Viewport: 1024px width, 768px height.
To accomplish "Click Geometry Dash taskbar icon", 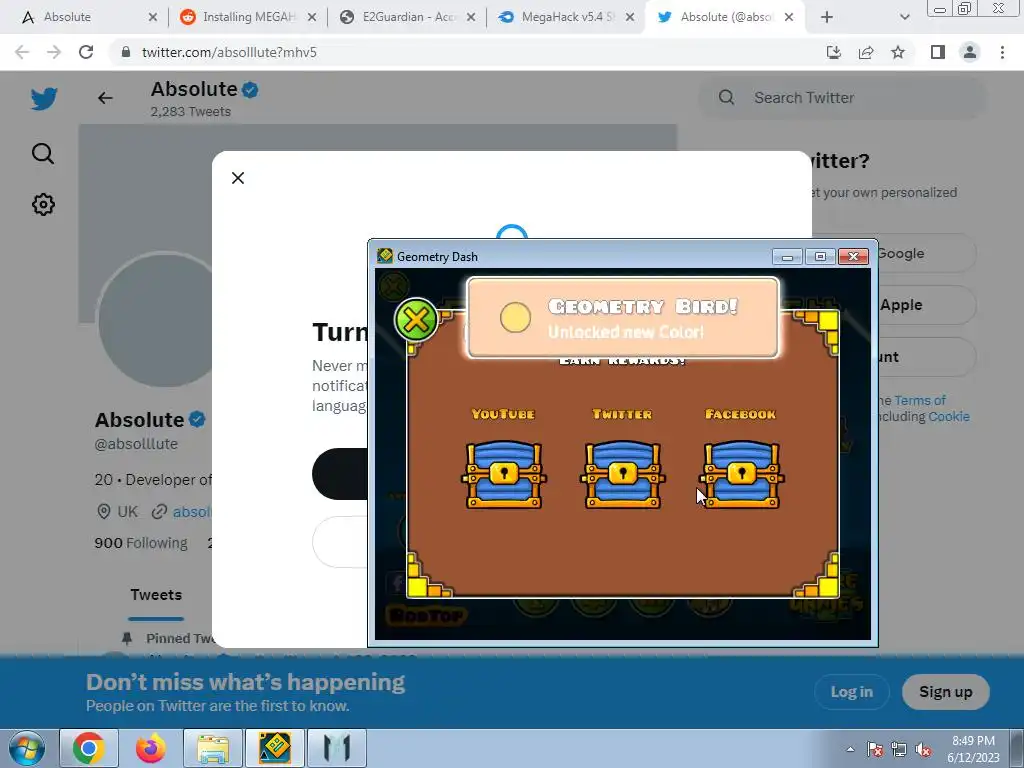I will (x=275, y=748).
